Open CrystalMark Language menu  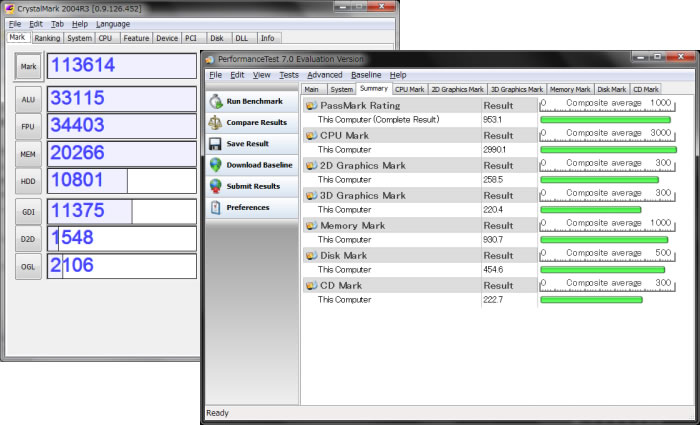(x=113, y=24)
